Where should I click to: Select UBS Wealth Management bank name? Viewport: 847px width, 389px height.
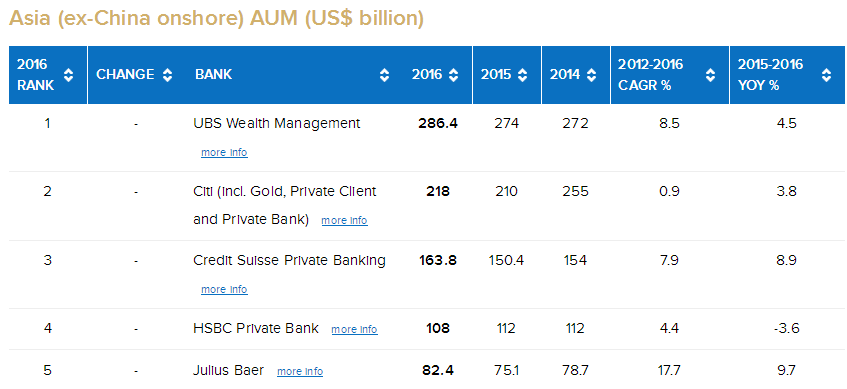277,123
